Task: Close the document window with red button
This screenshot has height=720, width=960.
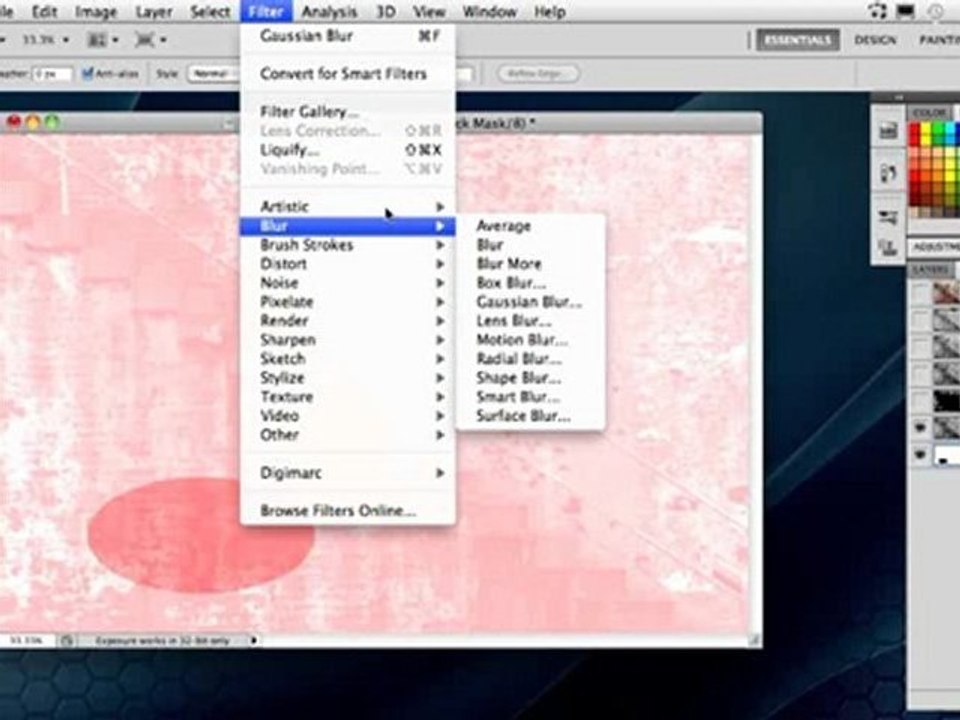Action: tap(13, 122)
